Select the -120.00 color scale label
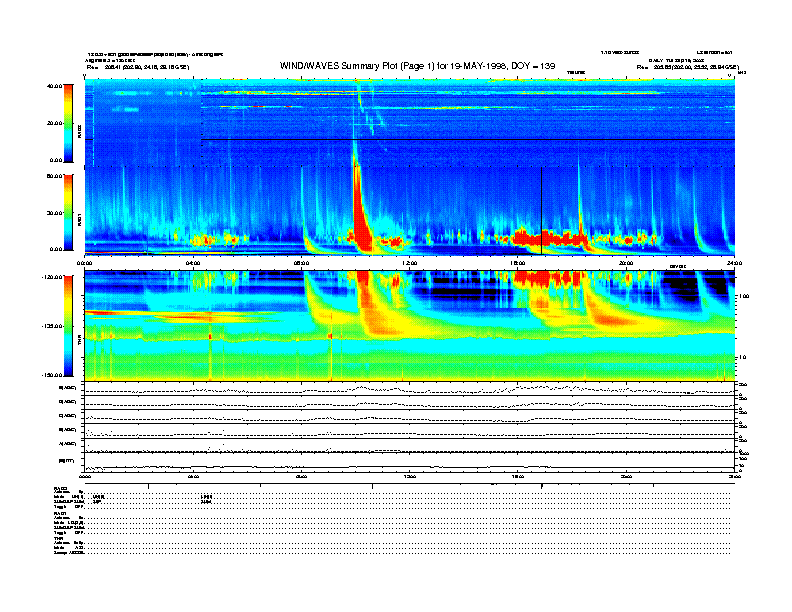This screenshot has height=612, width=792. 53,277
